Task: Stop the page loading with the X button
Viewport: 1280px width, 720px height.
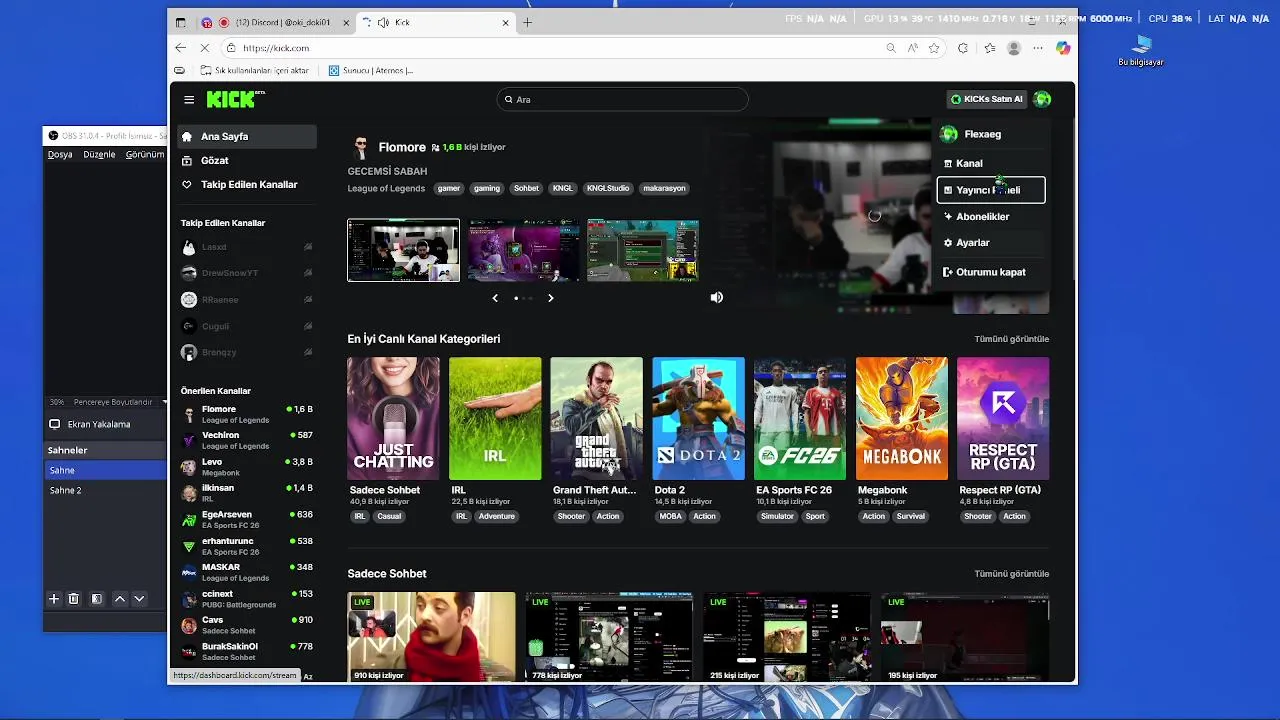Action: click(205, 48)
